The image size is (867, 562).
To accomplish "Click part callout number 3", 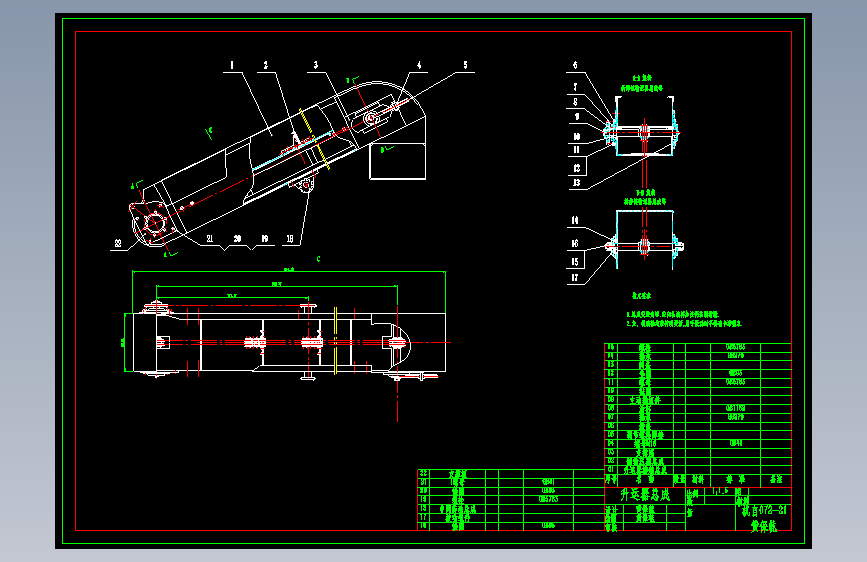I will (316, 65).
